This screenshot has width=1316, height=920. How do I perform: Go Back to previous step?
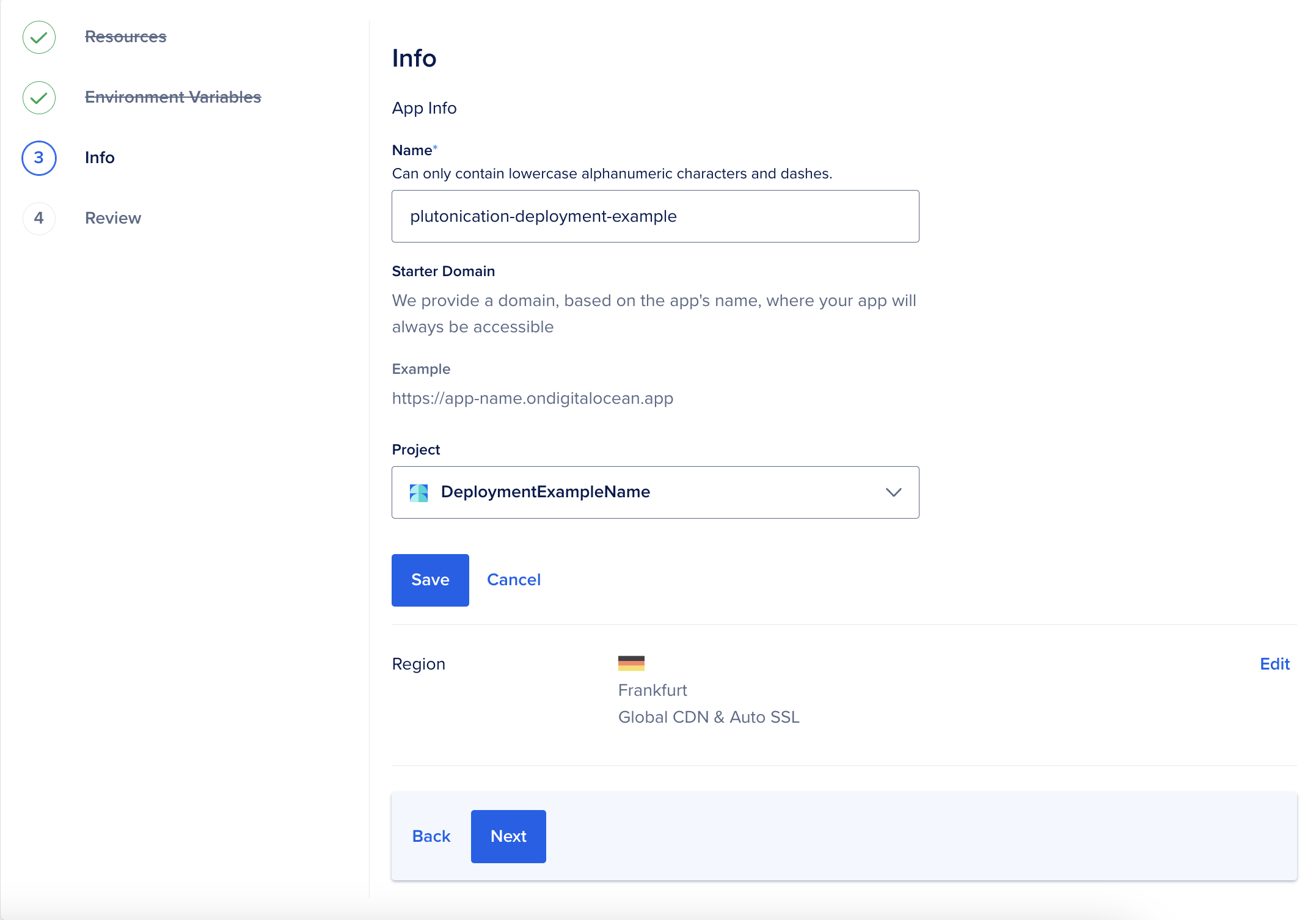[x=431, y=836]
